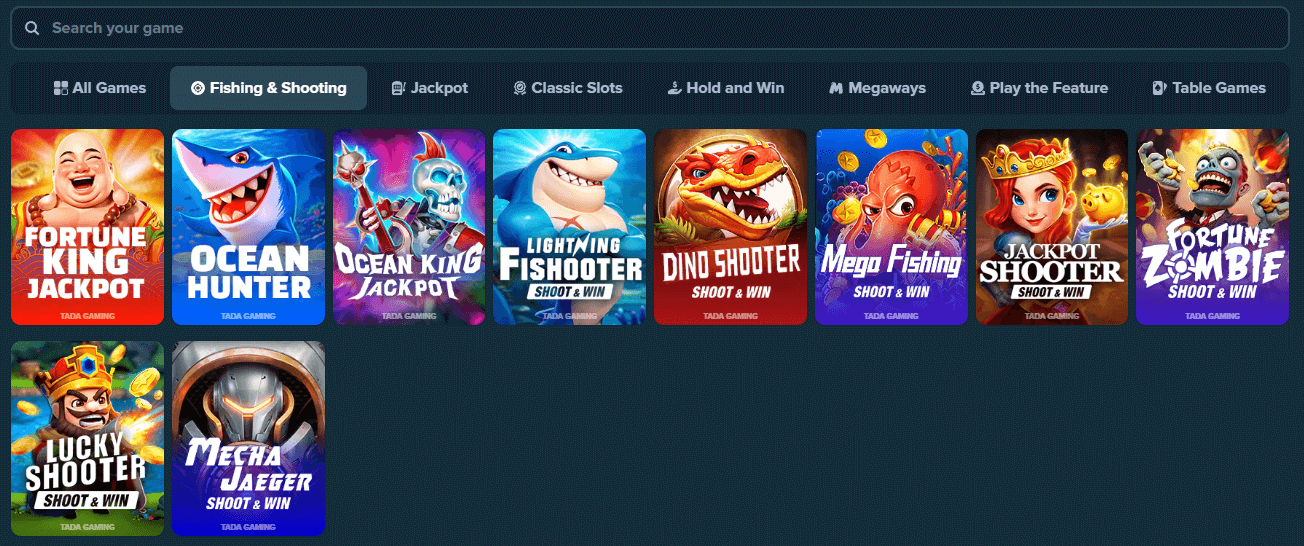This screenshot has width=1304, height=546.
Task: Launch the Fortune King Jackpot game
Action: (87, 227)
